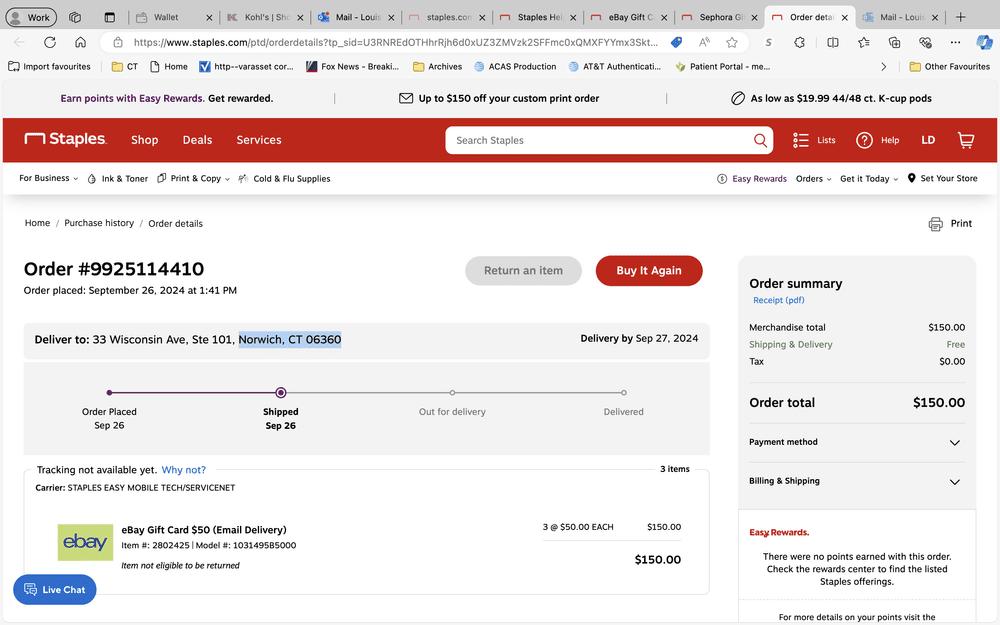Viewport: 1000px width, 625px height.
Task: Open the shopping price tag icon in address bar
Action: (676, 43)
